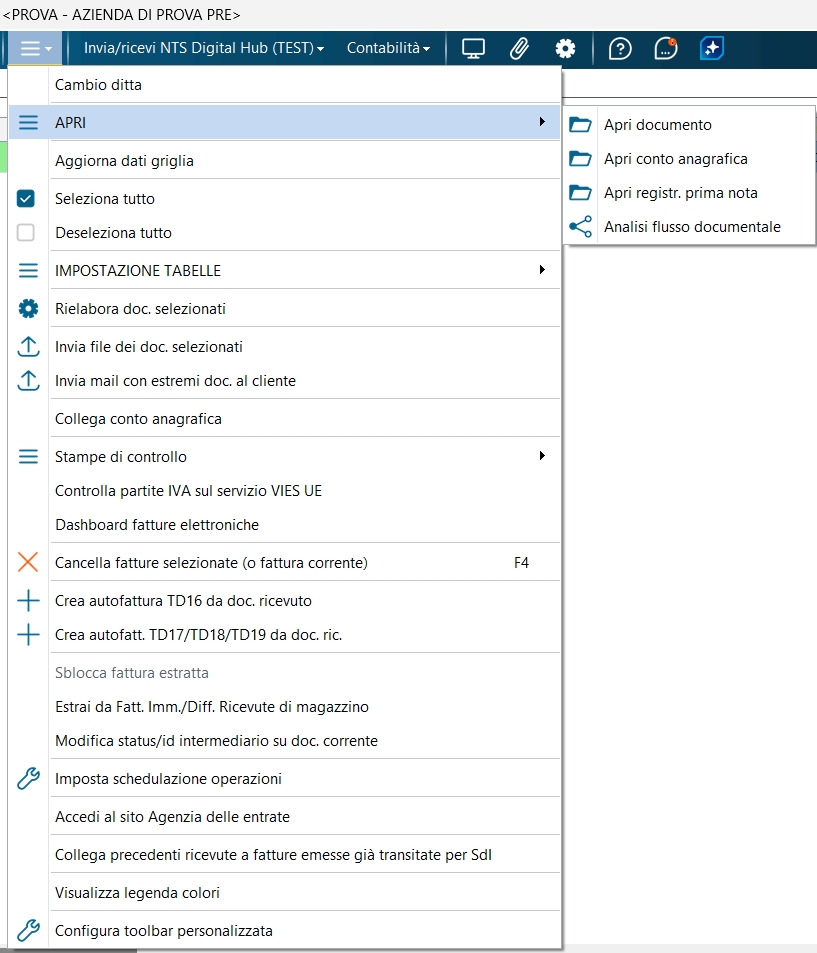The width and height of the screenshot is (817, 953).
Task: Toggle the hamburger main menu button
Action: [x=35, y=48]
